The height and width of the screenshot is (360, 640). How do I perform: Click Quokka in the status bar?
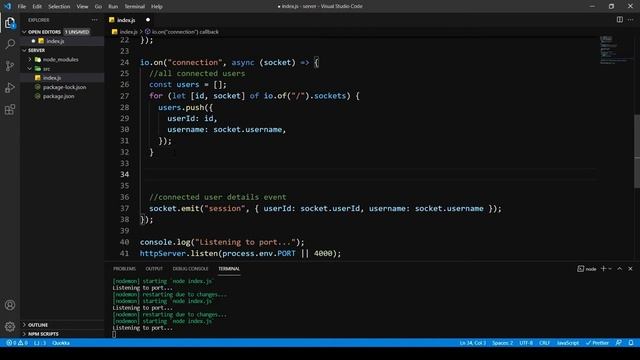(61, 343)
